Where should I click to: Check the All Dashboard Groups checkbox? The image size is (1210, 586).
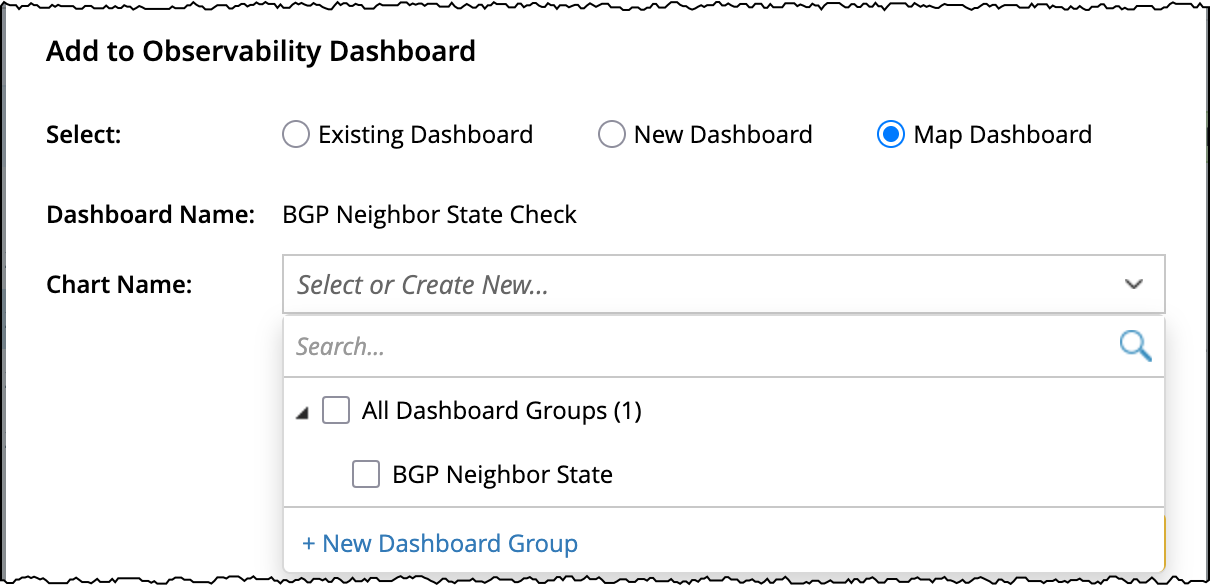click(x=336, y=411)
